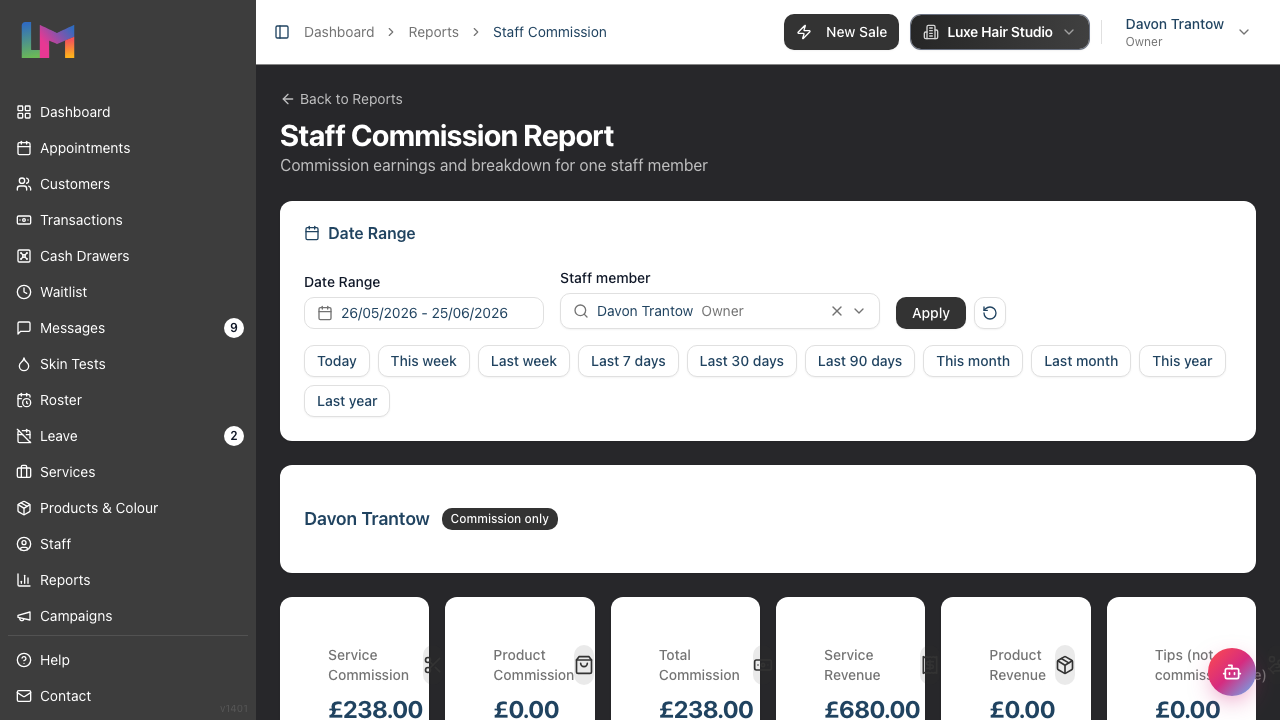Open the date range picker field
This screenshot has height=720, width=1280.
coord(424,313)
